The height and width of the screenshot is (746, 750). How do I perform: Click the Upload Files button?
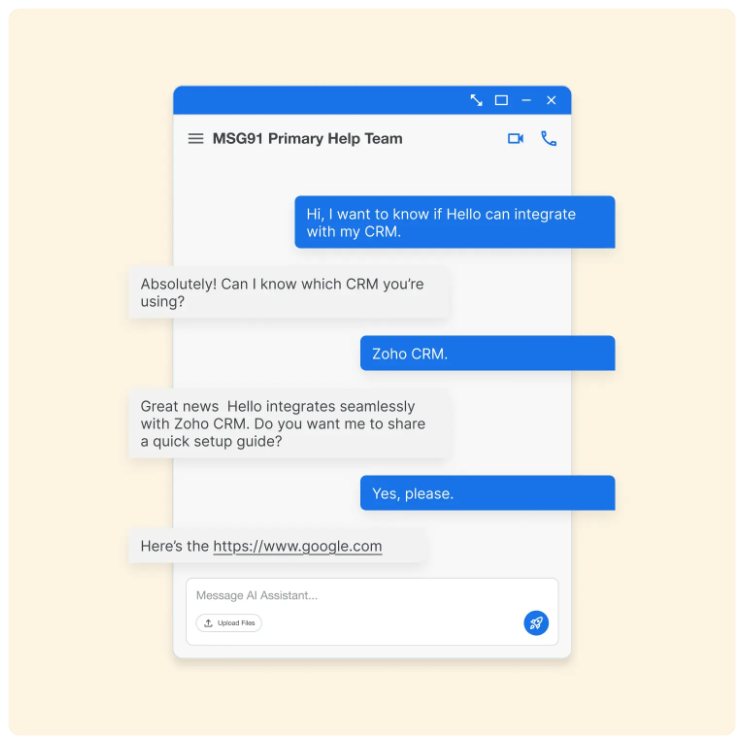(229, 623)
